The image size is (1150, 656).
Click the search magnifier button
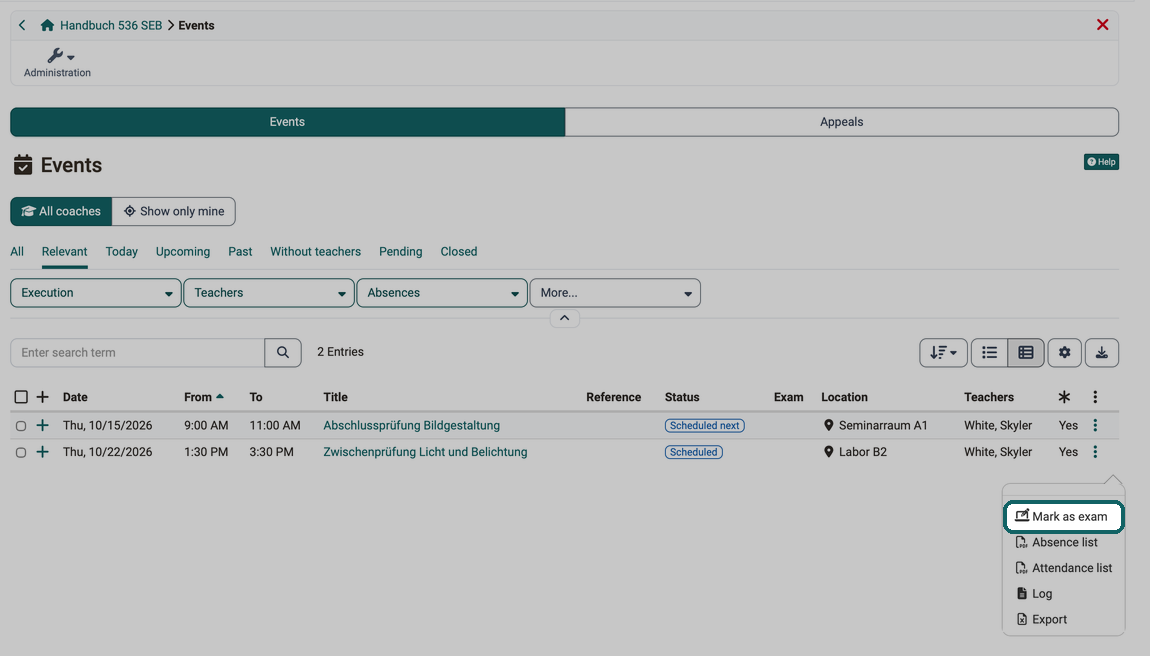(282, 352)
